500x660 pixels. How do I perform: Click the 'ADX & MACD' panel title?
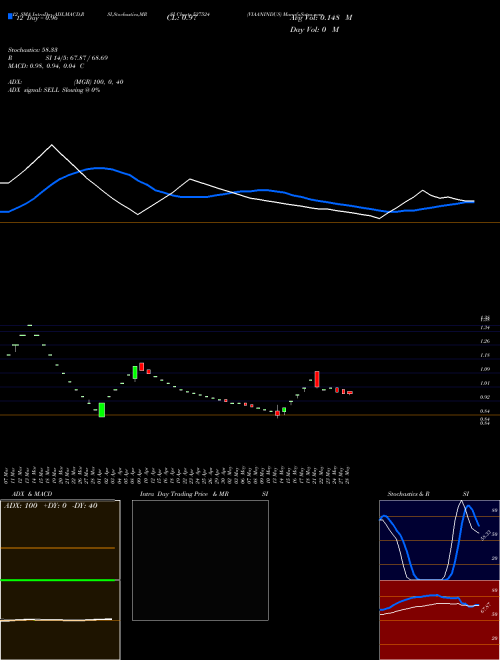point(32,494)
